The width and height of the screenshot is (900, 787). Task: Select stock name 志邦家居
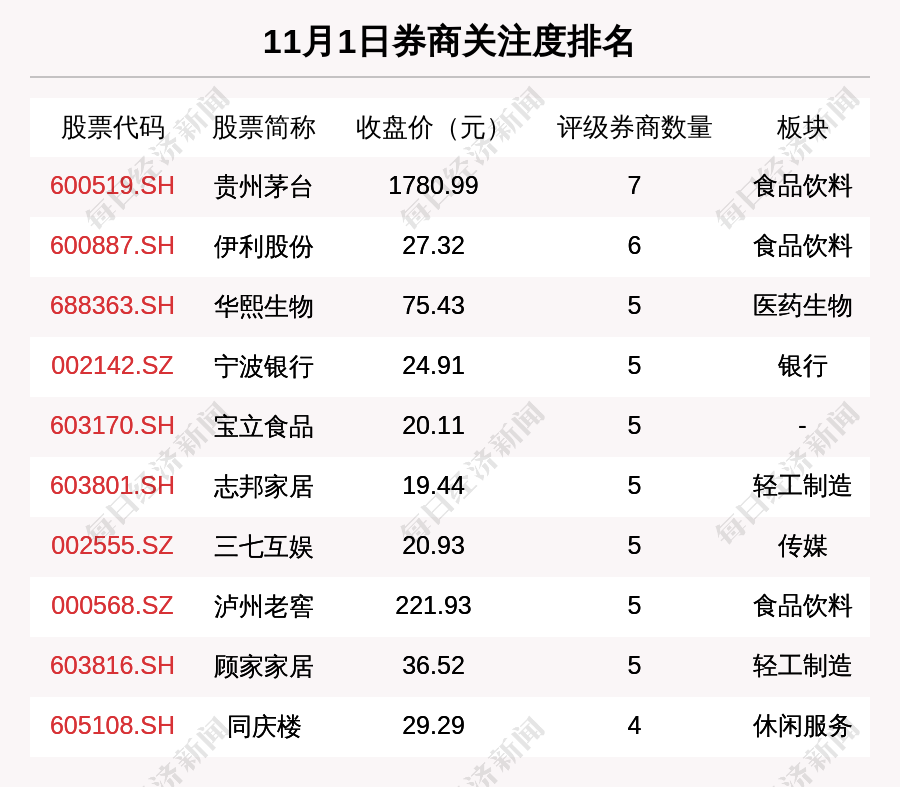(x=263, y=486)
